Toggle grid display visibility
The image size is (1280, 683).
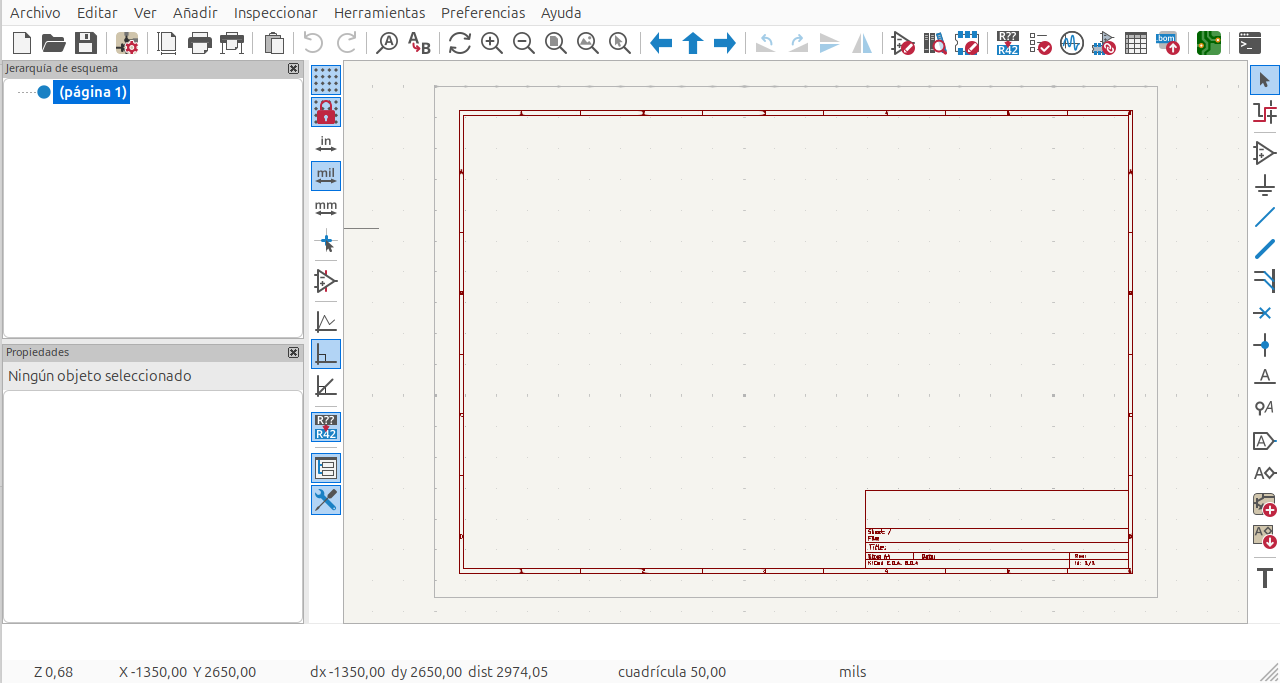[326, 80]
